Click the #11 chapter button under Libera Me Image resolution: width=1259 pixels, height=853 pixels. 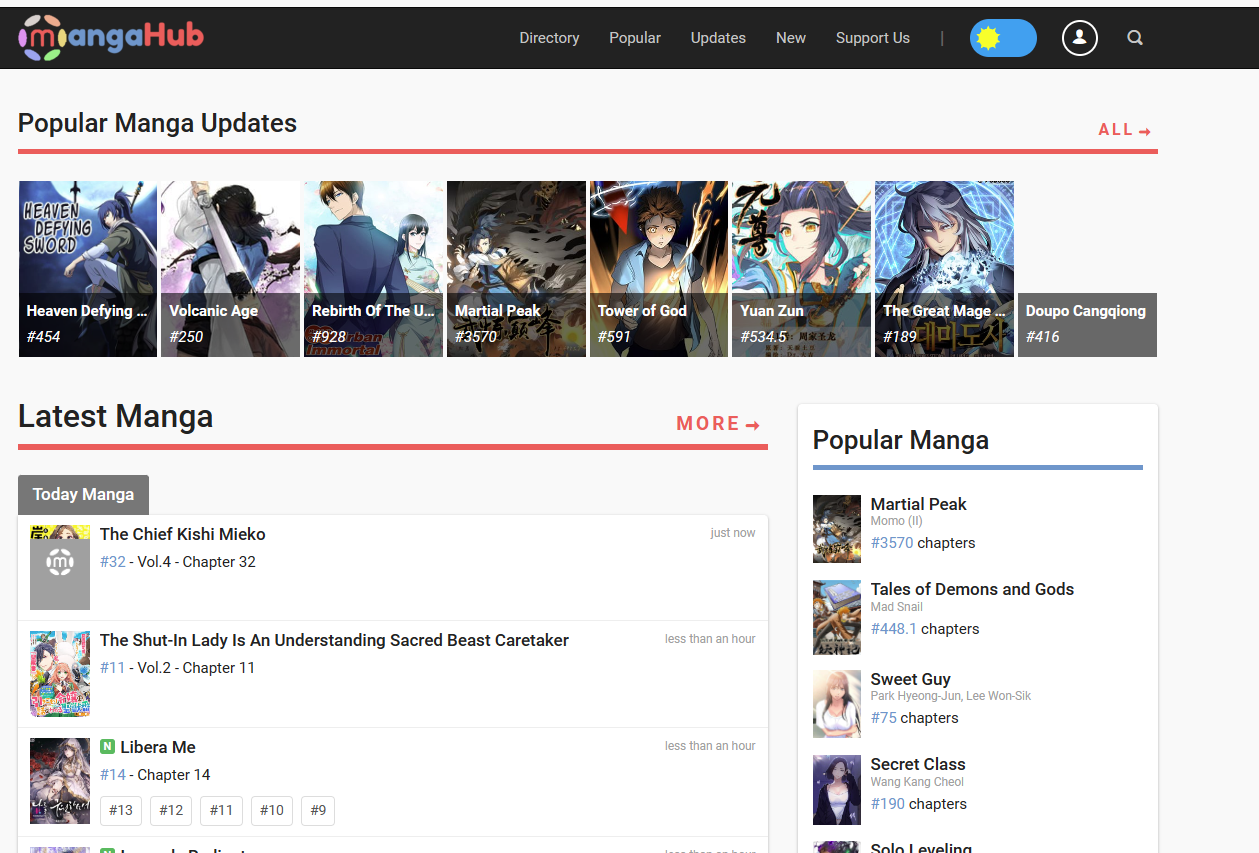(x=221, y=811)
